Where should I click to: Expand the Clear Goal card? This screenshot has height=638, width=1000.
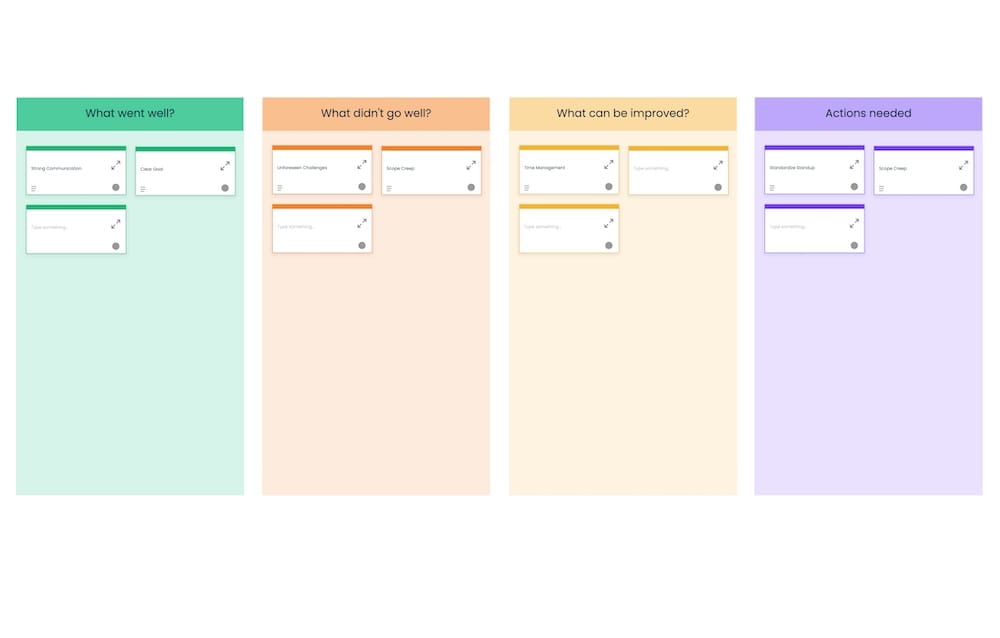[x=226, y=166]
